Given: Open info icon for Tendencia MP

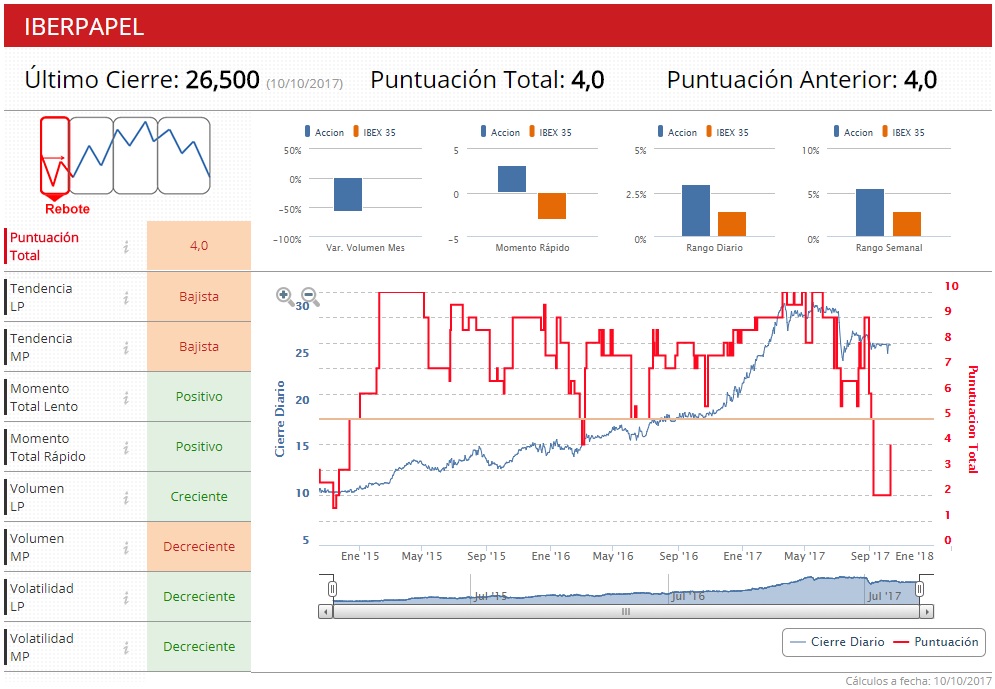Looking at the screenshot, I should (126, 347).
